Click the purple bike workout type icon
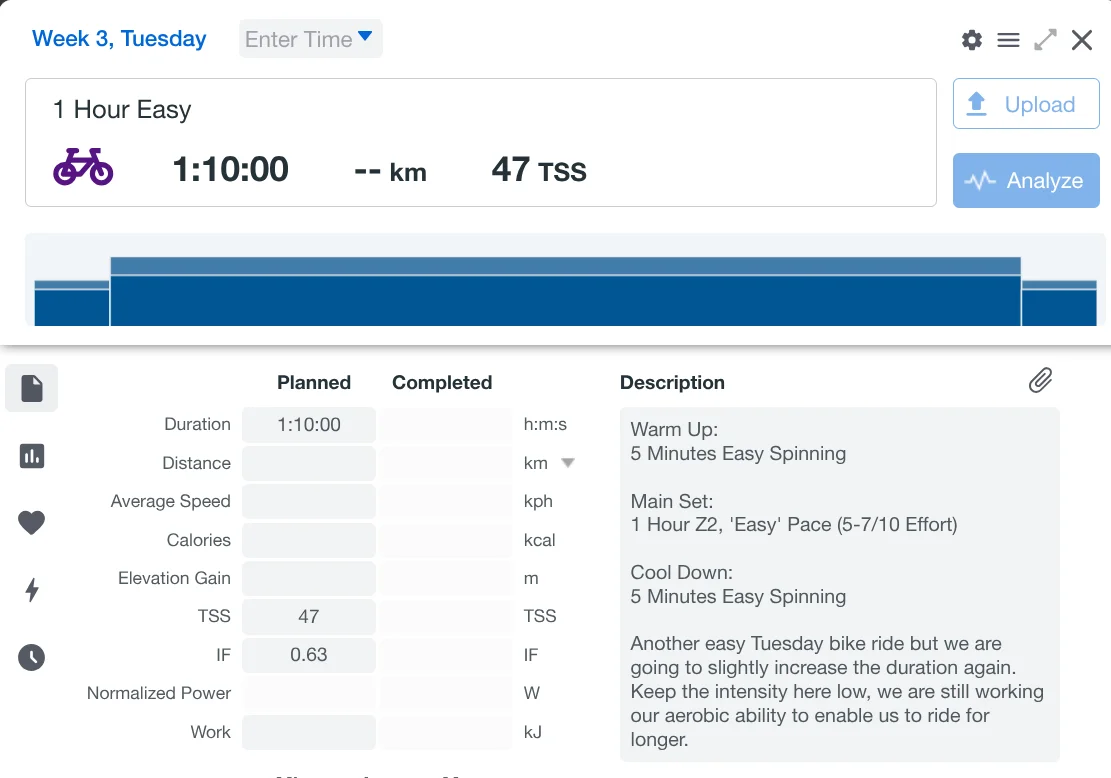 (x=83, y=167)
